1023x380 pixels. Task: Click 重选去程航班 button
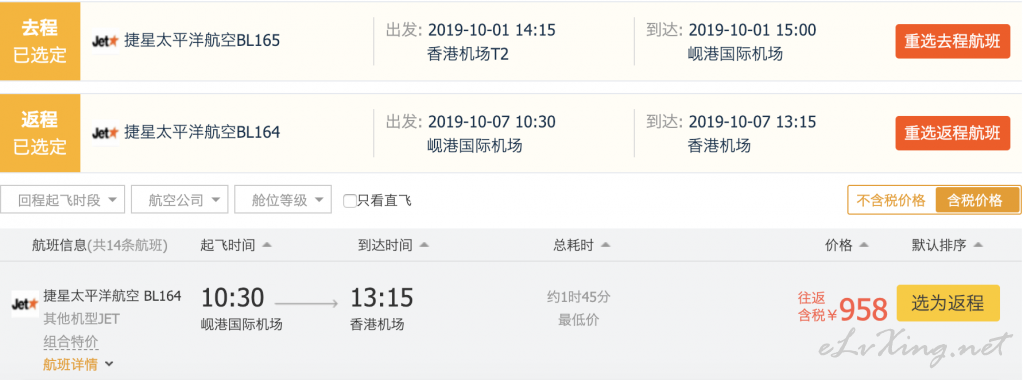click(x=952, y=41)
